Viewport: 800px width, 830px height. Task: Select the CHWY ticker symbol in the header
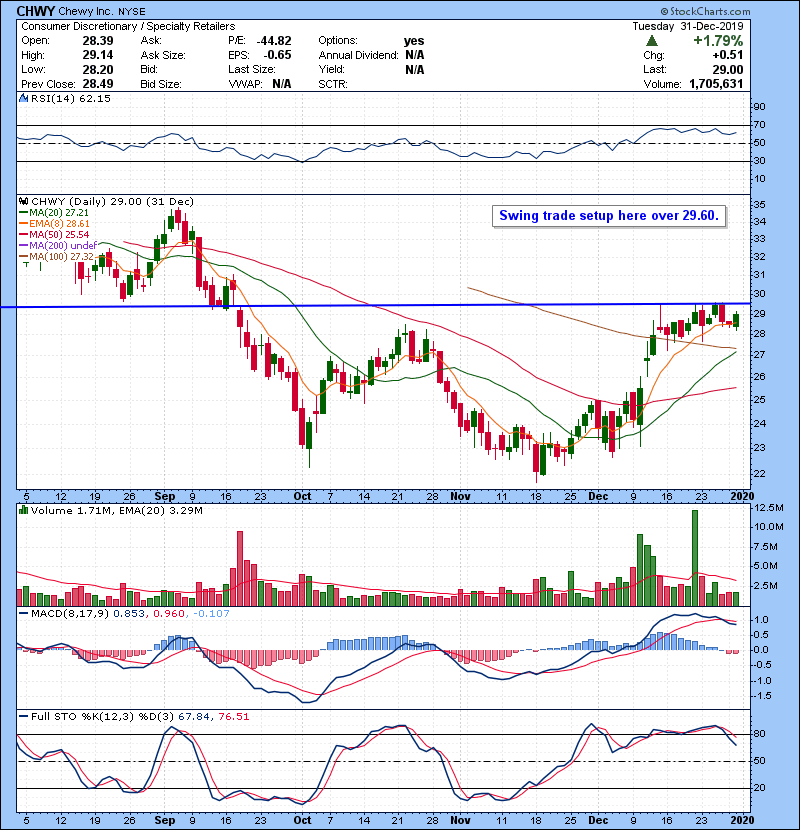click(x=35, y=11)
